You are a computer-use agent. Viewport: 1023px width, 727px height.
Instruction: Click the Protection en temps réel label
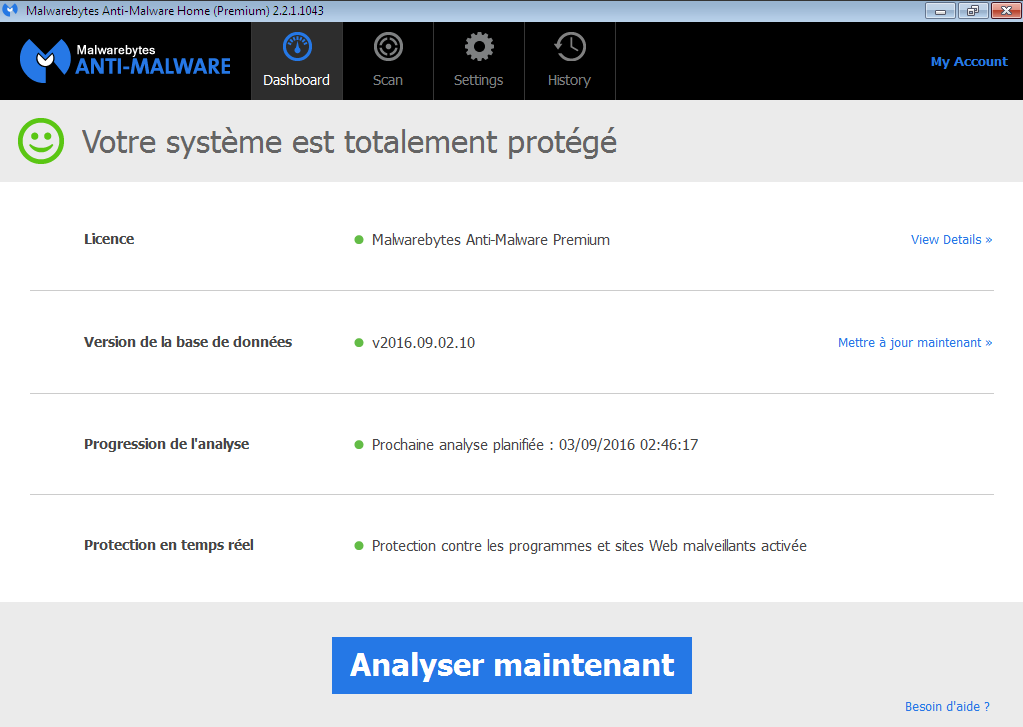point(168,545)
